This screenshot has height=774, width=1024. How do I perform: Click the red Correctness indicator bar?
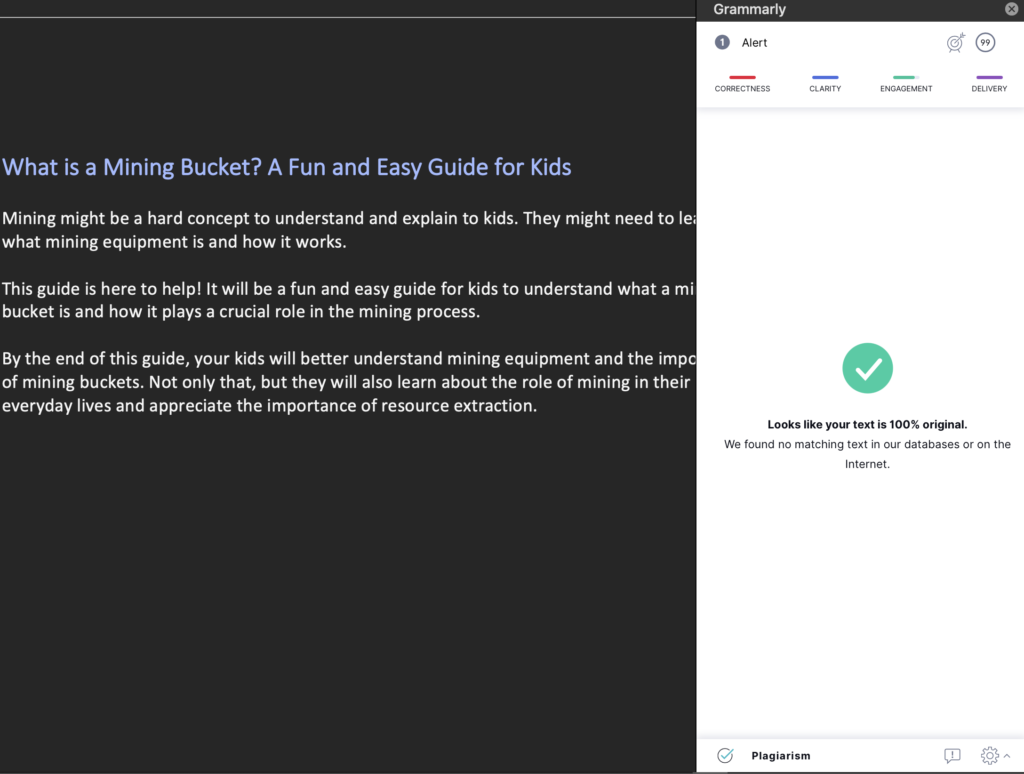(x=742, y=77)
